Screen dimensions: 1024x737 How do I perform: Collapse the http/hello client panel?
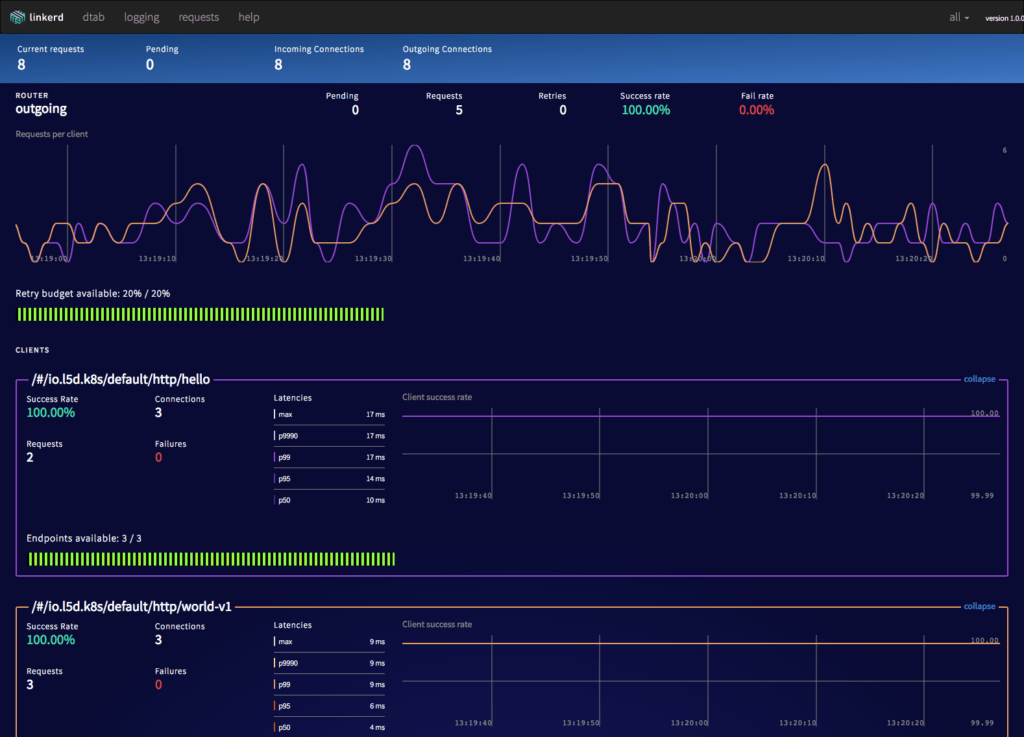978,379
